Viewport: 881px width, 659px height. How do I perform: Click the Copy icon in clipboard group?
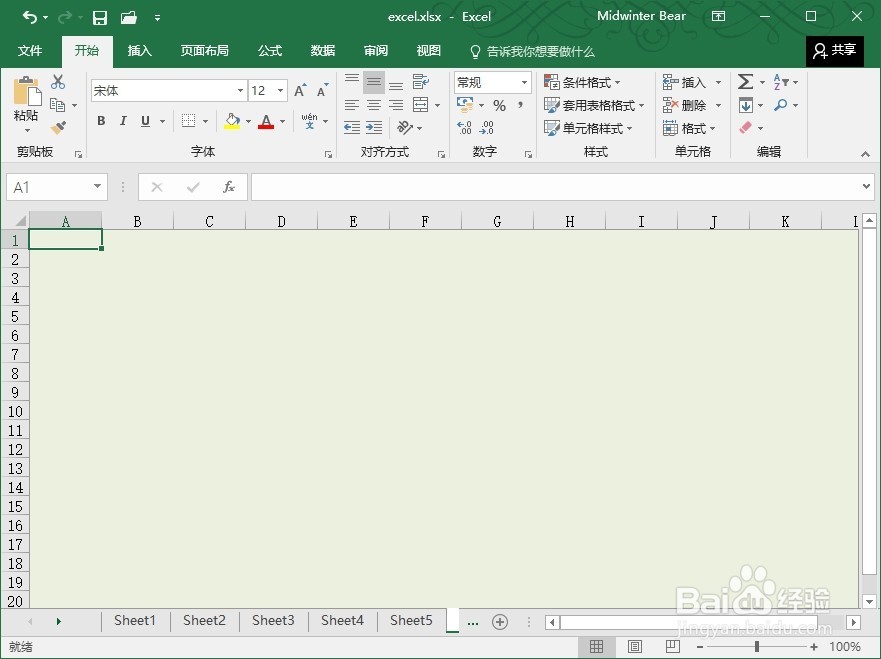click(x=57, y=105)
